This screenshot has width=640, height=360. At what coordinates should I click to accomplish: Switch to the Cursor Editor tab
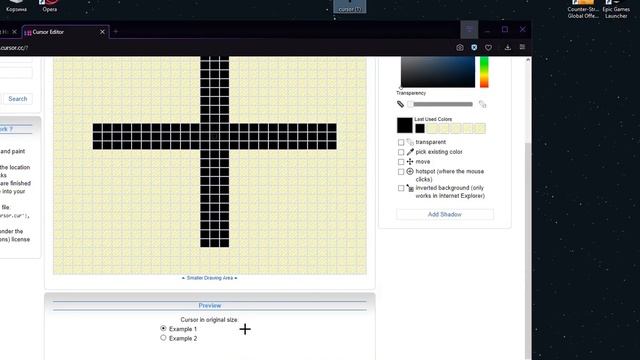pos(65,32)
